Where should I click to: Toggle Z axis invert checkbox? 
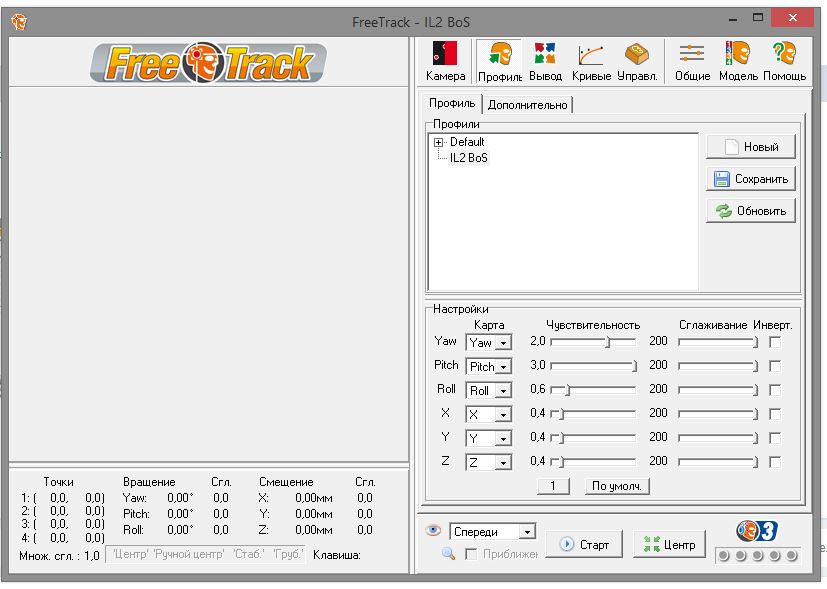click(x=775, y=462)
